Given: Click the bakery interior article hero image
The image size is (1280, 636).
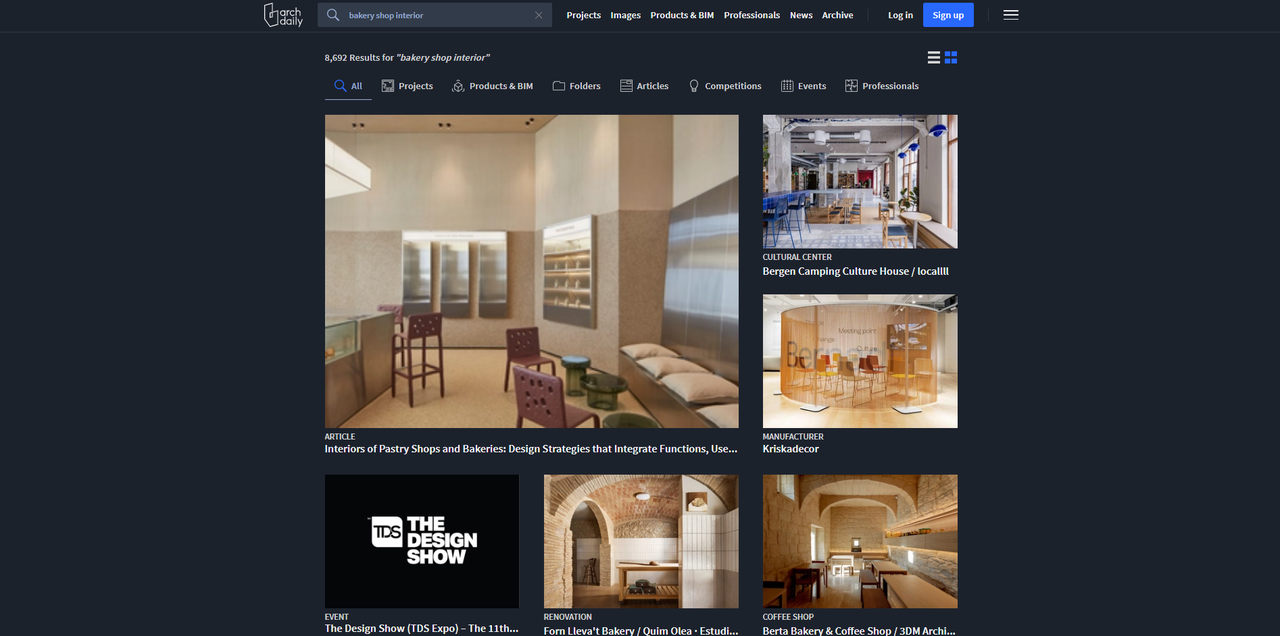Looking at the screenshot, I should click(531, 270).
